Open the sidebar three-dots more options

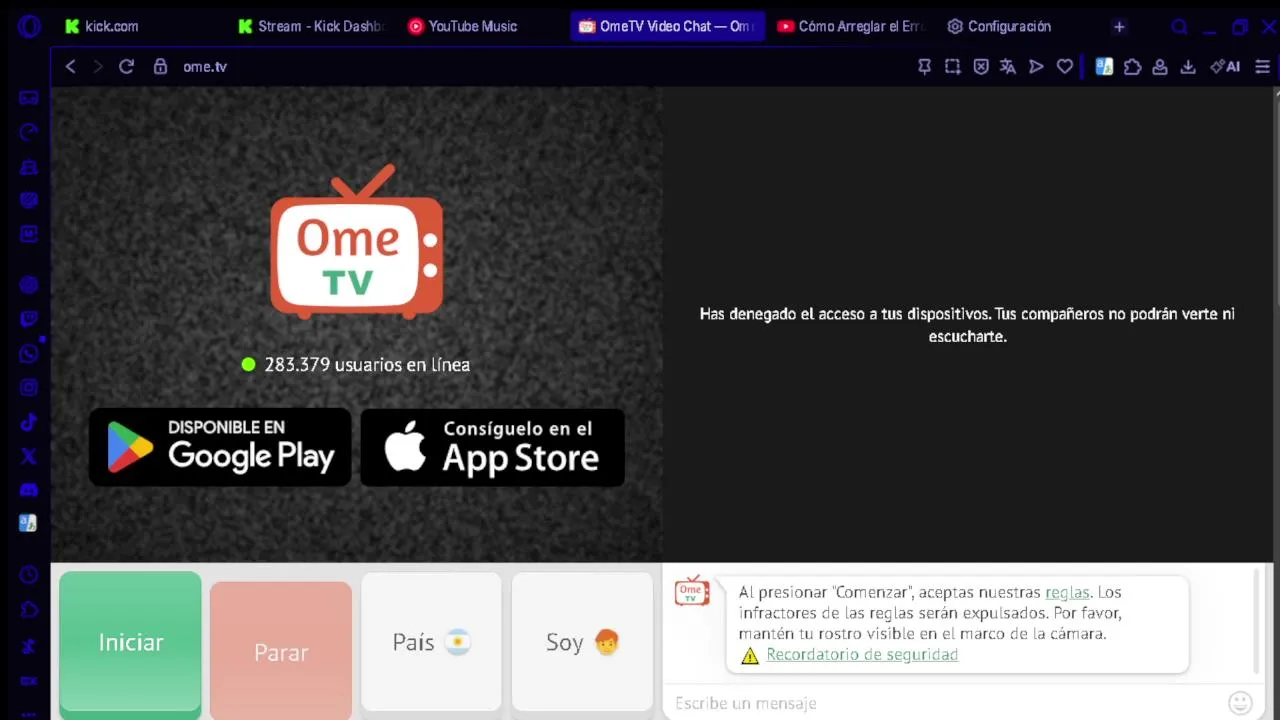point(28,714)
